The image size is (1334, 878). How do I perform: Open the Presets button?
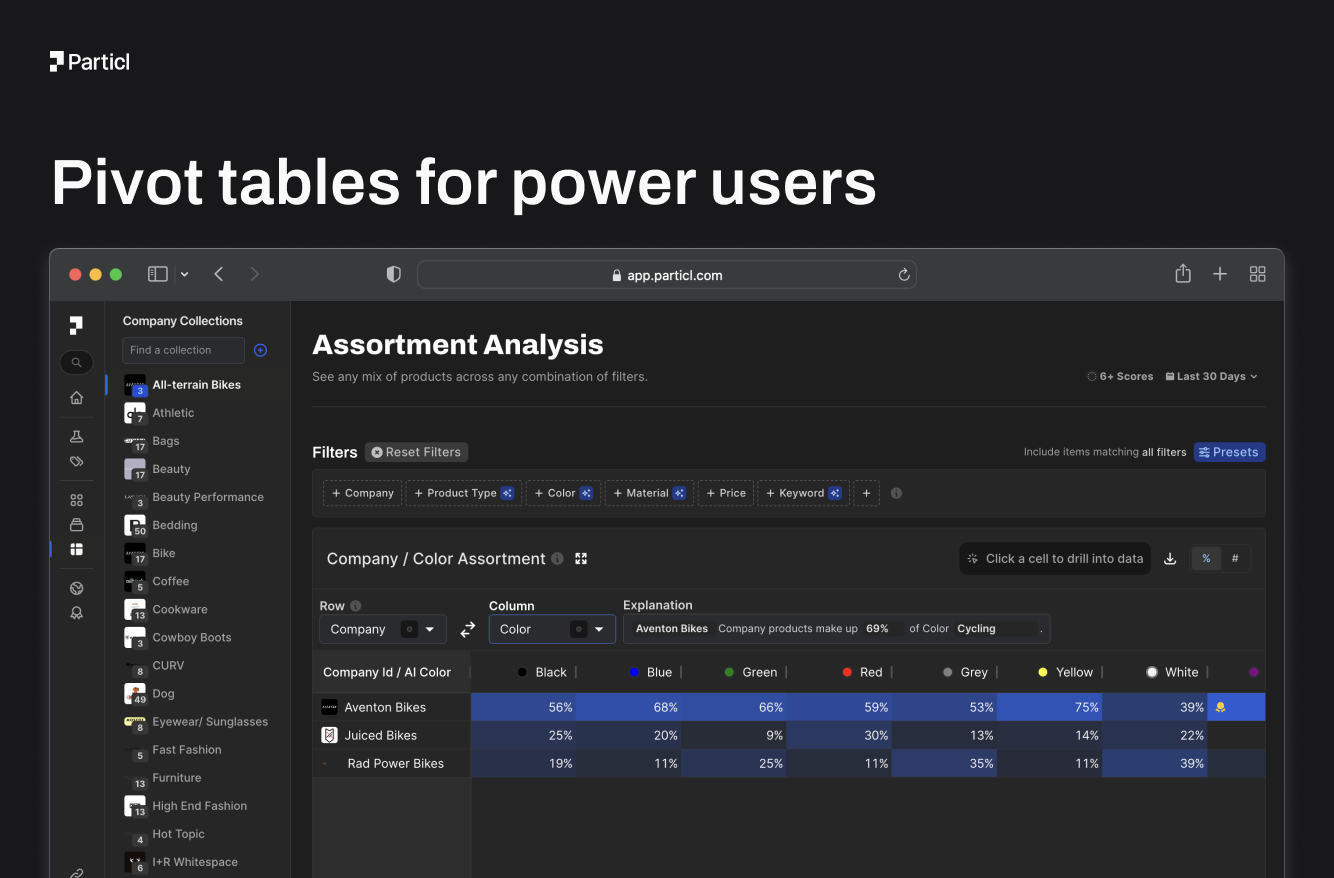tap(1229, 452)
